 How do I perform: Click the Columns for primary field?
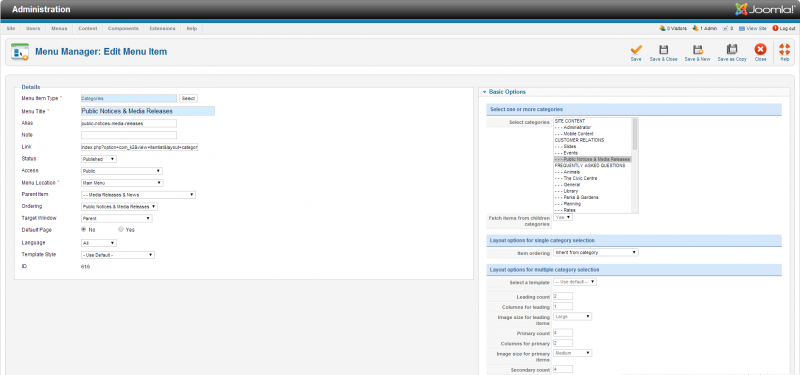563,343
